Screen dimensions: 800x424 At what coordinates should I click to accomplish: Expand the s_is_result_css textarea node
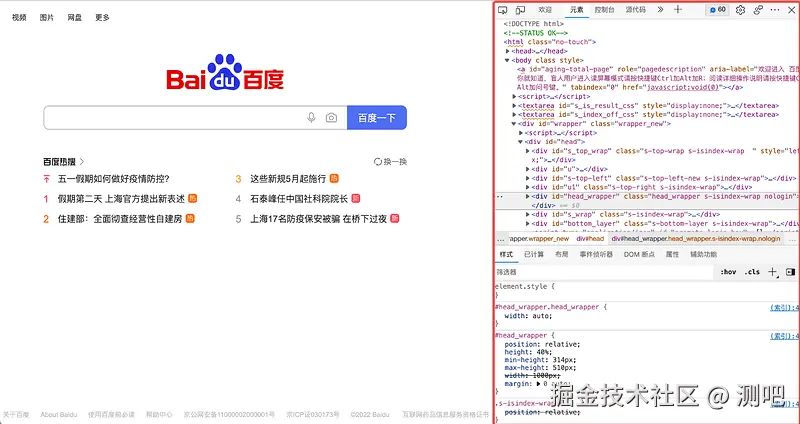tap(514, 106)
